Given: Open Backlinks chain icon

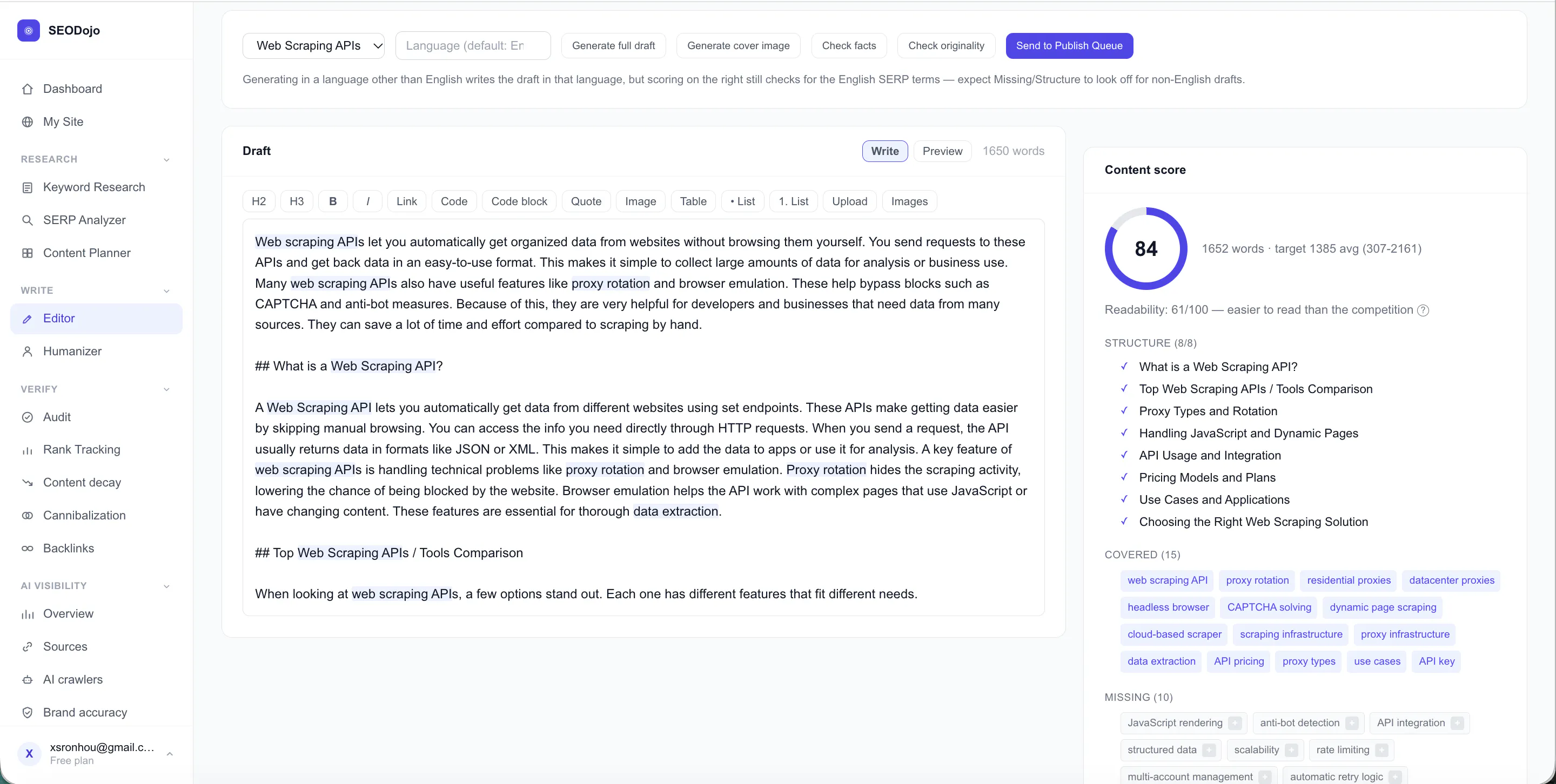Looking at the screenshot, I should (x=27, y=549).
